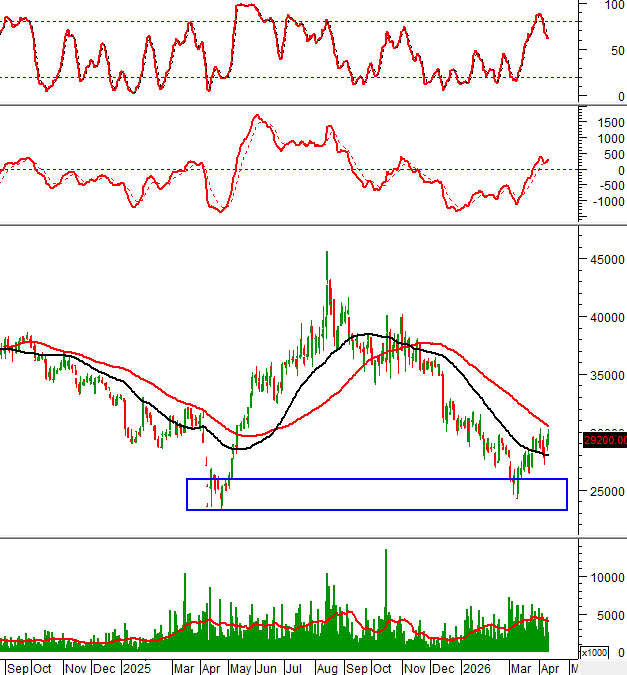Click the 2026 year label on time axis
This screenshot has height=675, width=627.
point(476,667)
